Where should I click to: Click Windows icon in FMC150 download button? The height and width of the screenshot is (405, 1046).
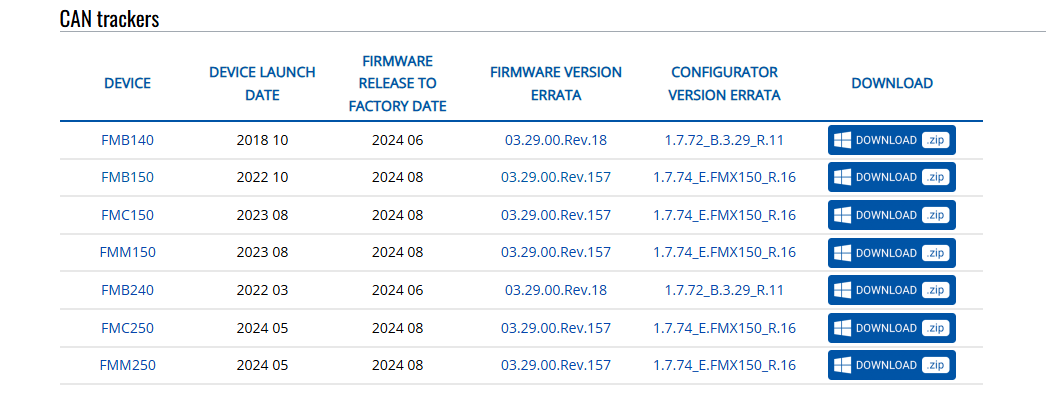[x=842, y=215]
